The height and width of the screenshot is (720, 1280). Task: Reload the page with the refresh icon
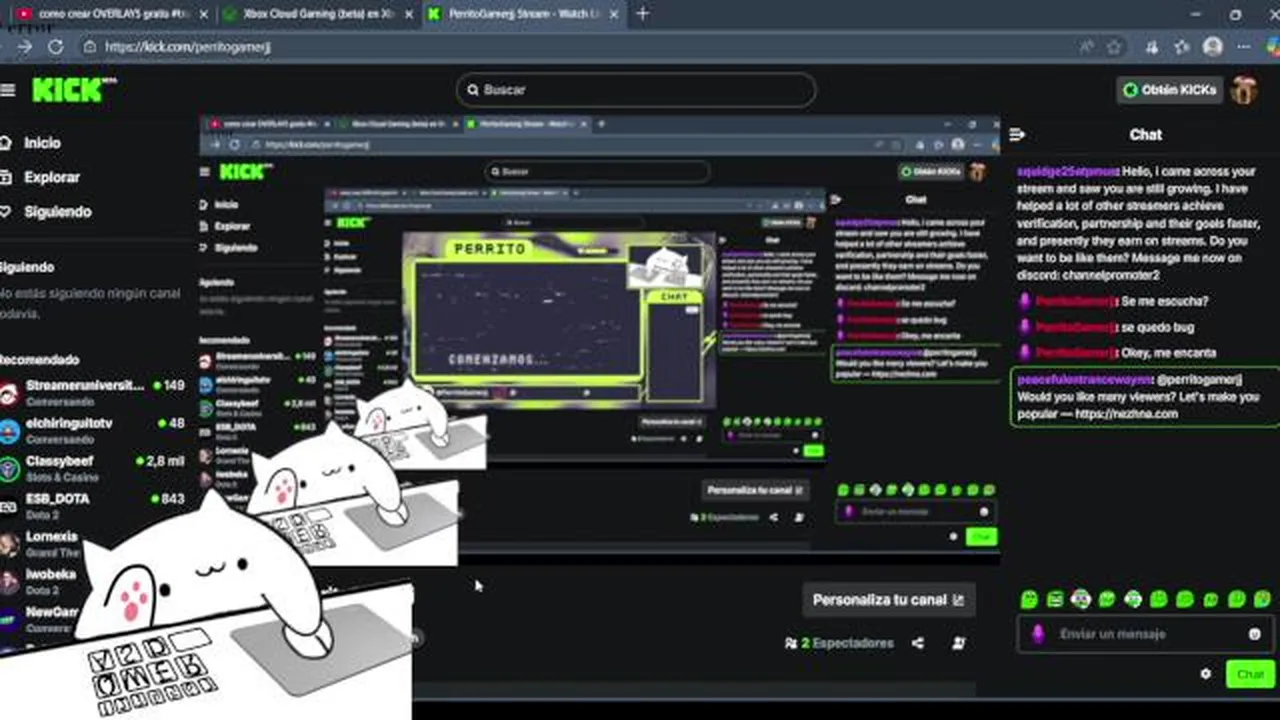coord(55,47)
